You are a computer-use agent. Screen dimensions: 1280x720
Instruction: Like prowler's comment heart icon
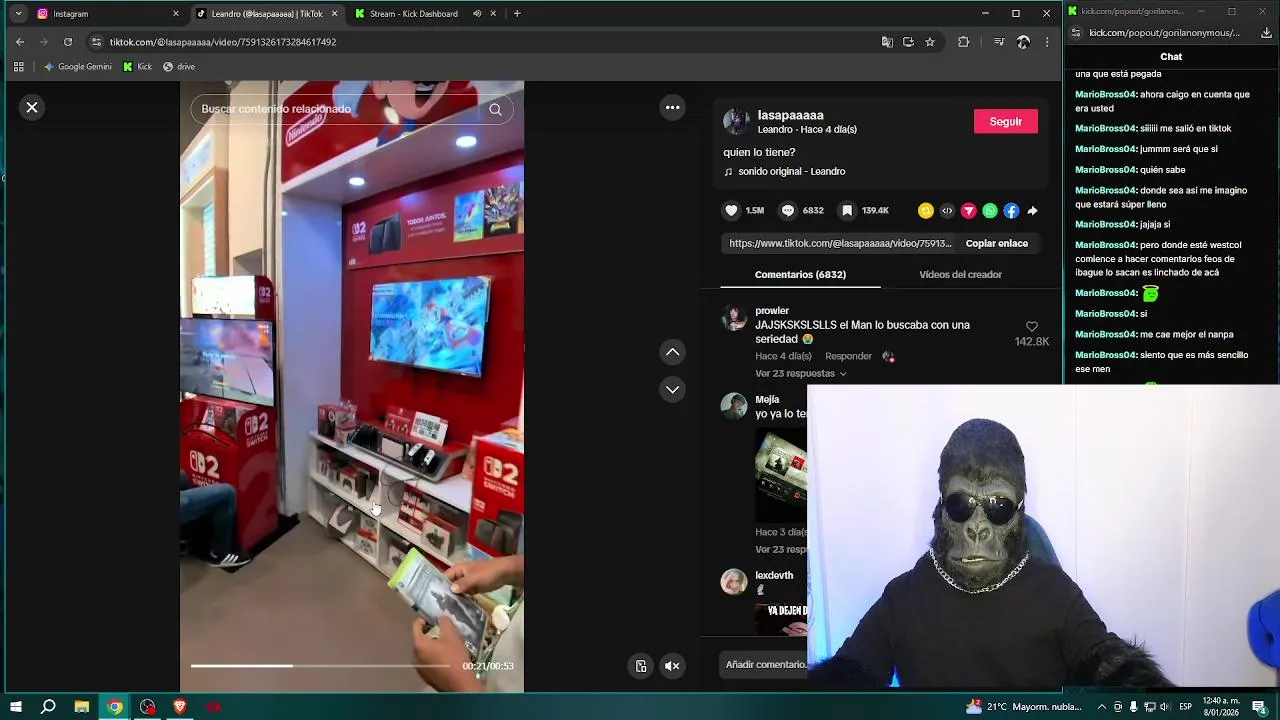[x=1032, y=327]
